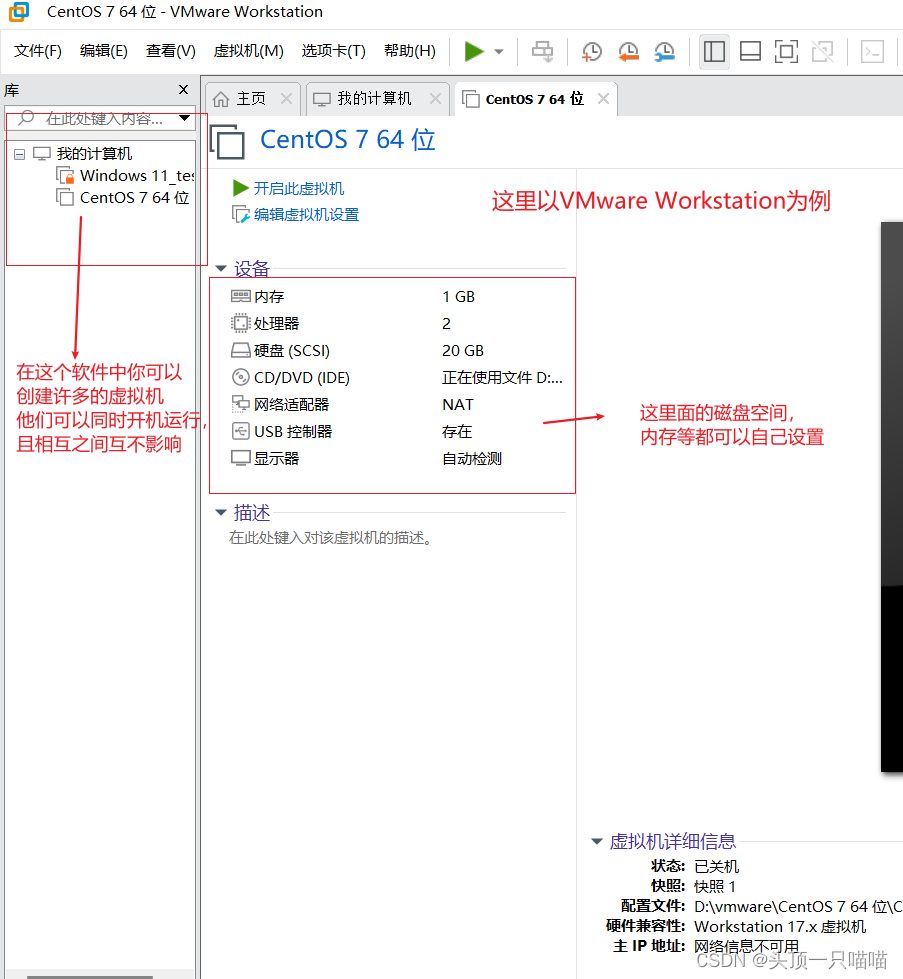
Task: Select the NAT network adapter value
Action: (x=458, y=405)
